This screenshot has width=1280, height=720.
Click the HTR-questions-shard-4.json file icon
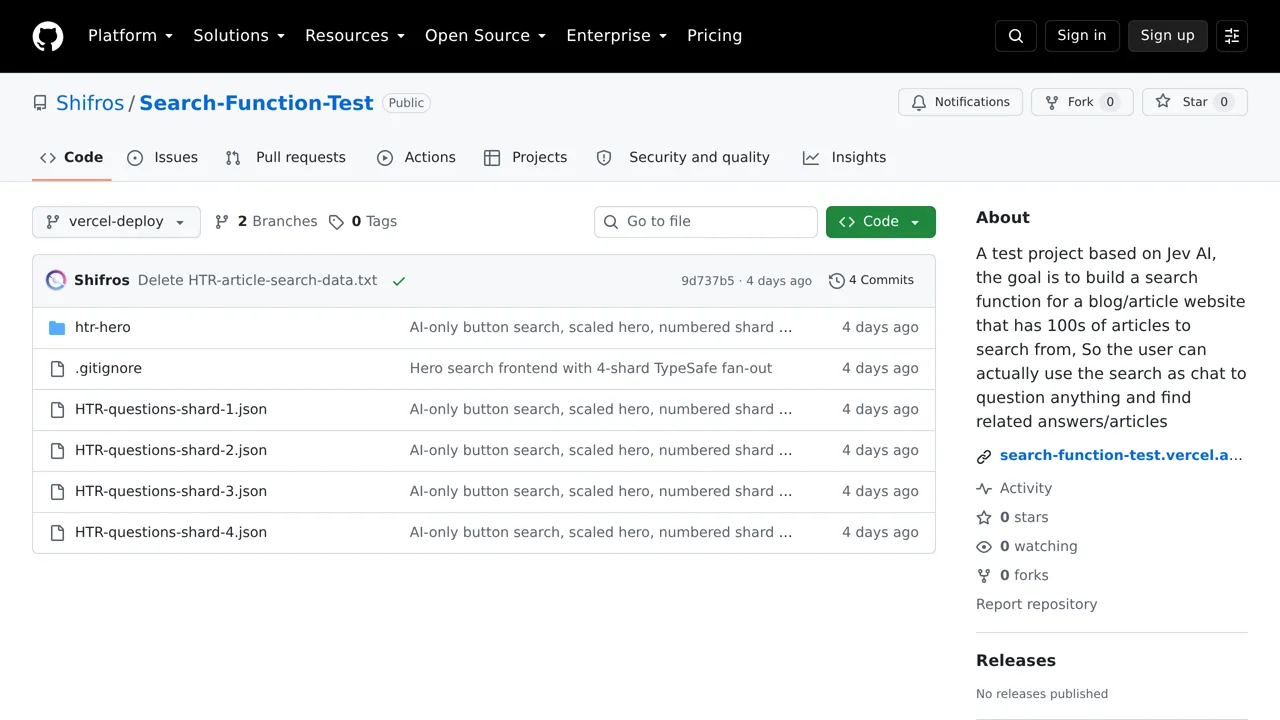57,532
